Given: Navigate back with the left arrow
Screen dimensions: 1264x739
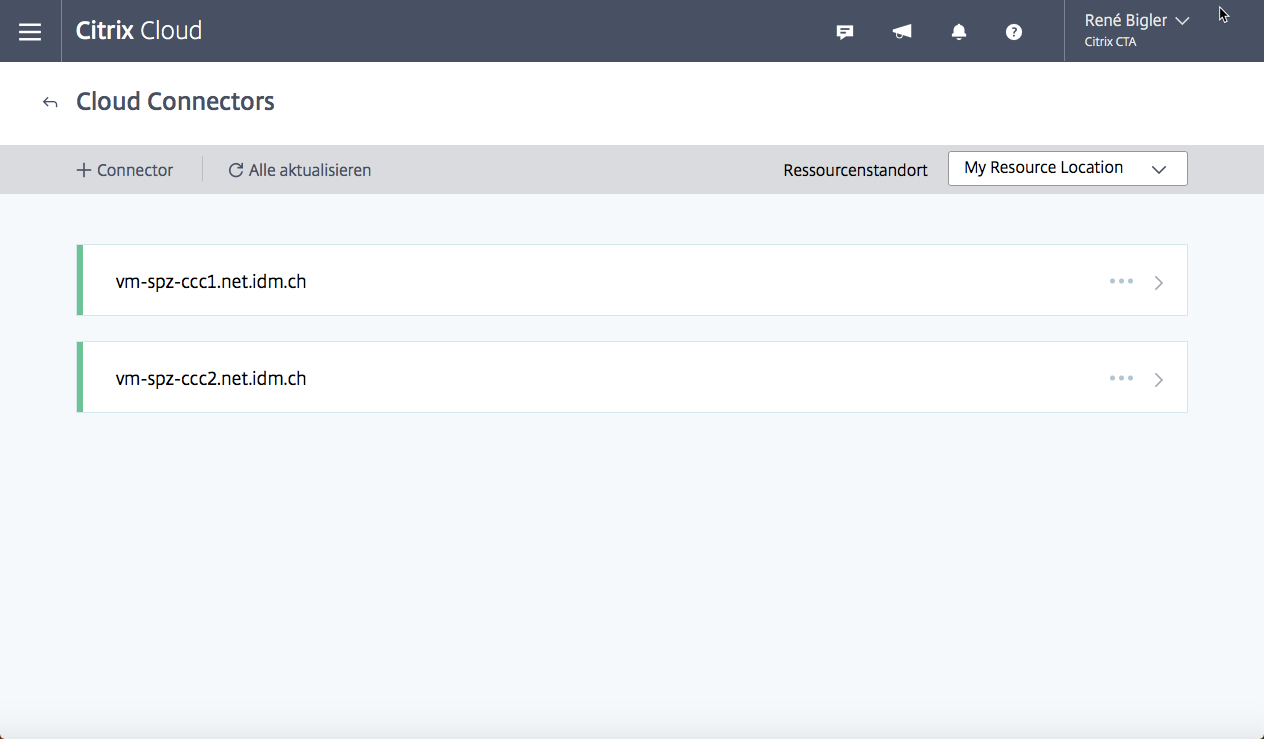Looking at the screenshot, I should pyautogui.click(x=49, y=102).
